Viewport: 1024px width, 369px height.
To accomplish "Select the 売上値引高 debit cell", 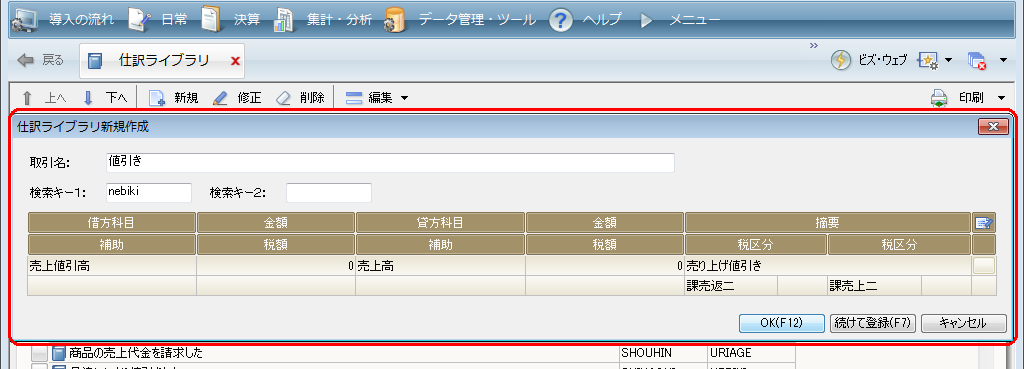I will point(111,266).
